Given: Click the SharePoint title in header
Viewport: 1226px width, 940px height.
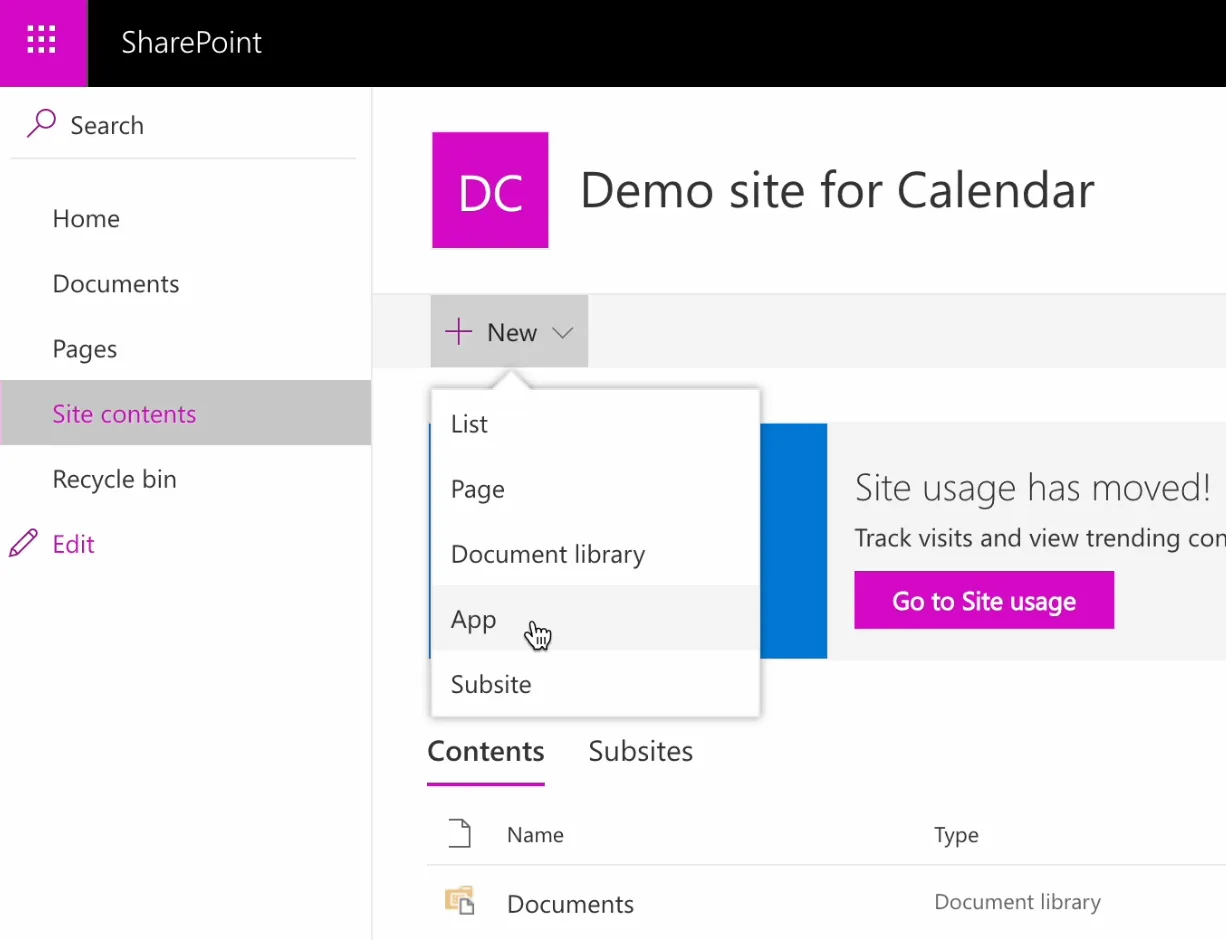Looking at the screenshot, I should coord(192,42).
